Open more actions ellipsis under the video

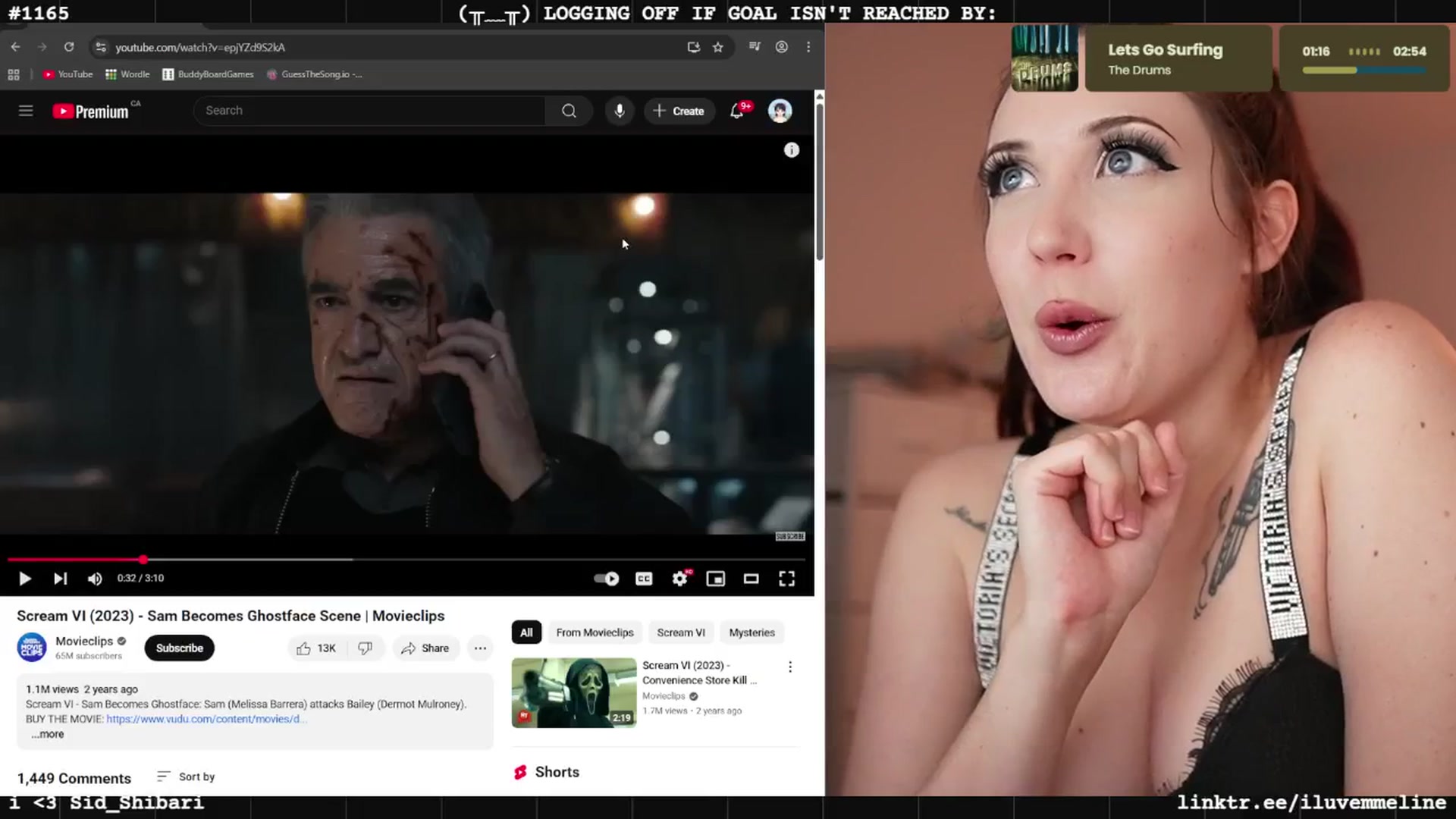pos(480,648)
